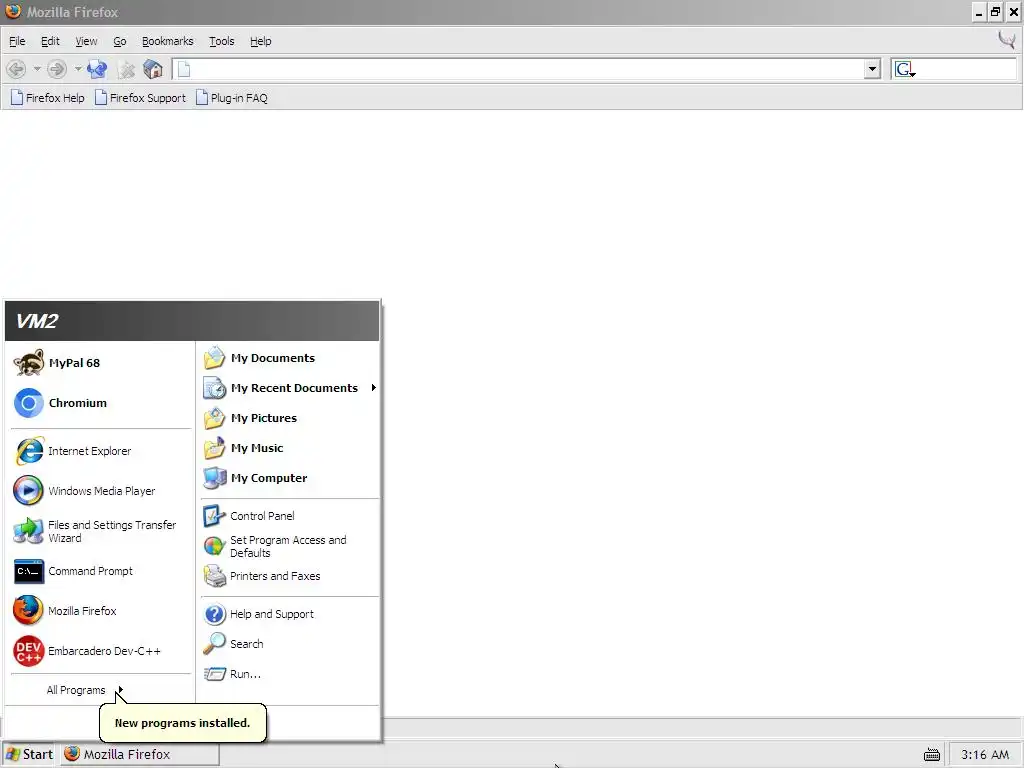The height and width of the screenshot is (768, 1024).
Task: Restore down the Firefox window
Action: pyautogui.click(x=995, y=12)
